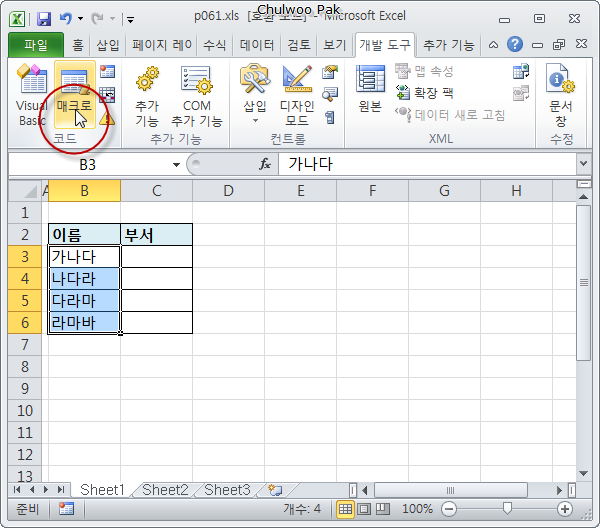Screen dimensions: 600x528
Task: Click the 원본 (Source) XML icon
Action: tap(370, 90)
